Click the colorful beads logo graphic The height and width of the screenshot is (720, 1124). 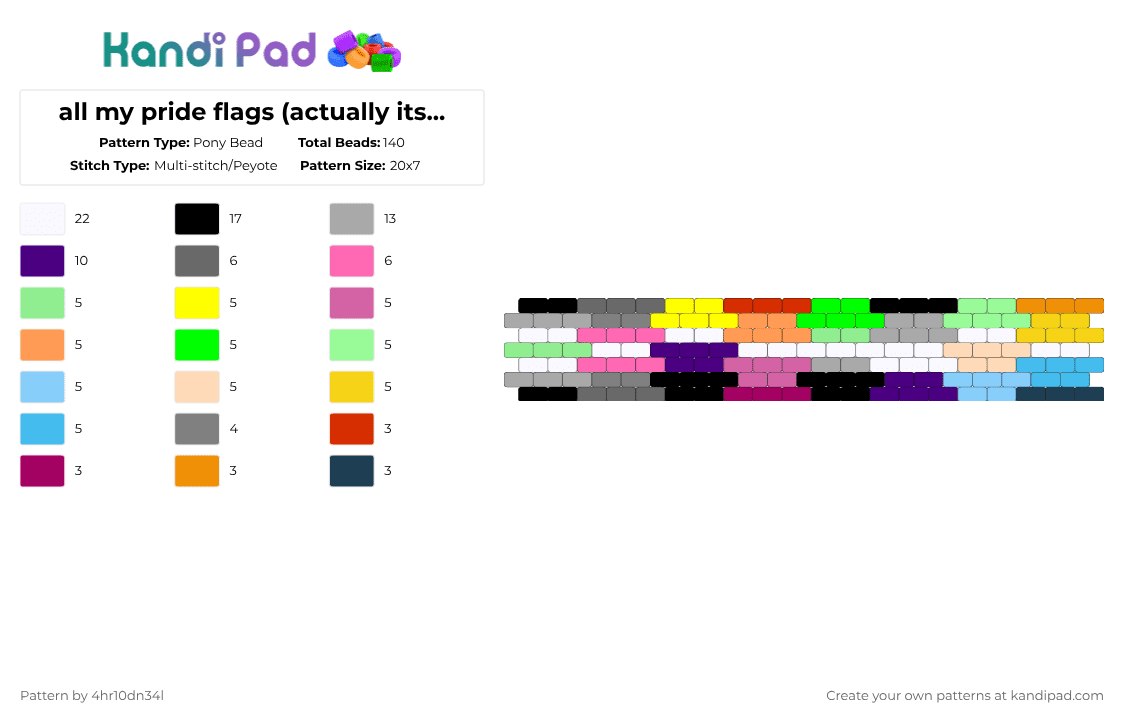[364, 51]
